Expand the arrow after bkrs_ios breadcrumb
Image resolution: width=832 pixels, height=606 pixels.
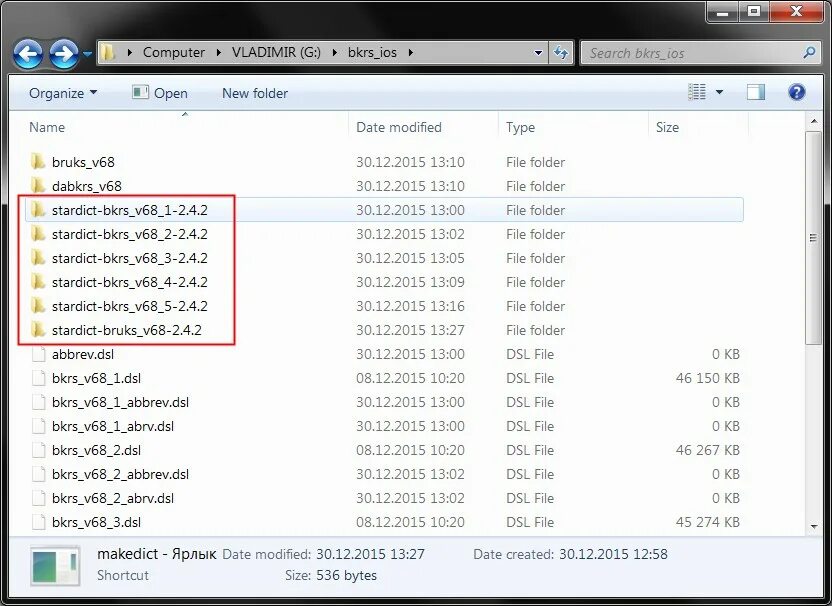click(x=410, y=53)
